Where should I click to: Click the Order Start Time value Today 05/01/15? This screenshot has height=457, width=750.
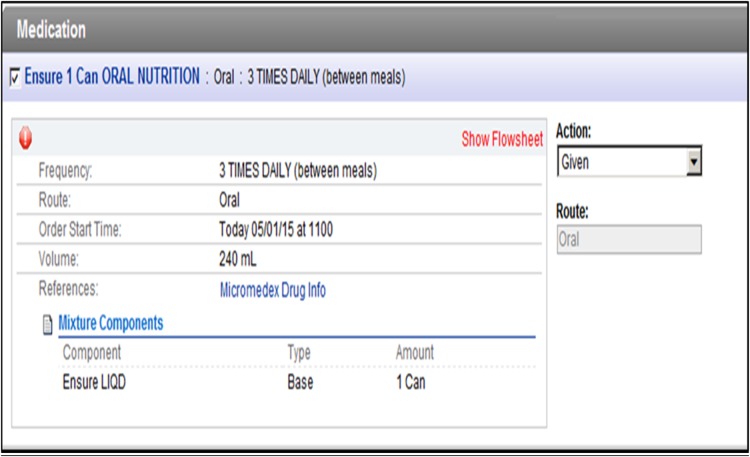[276, 230]
